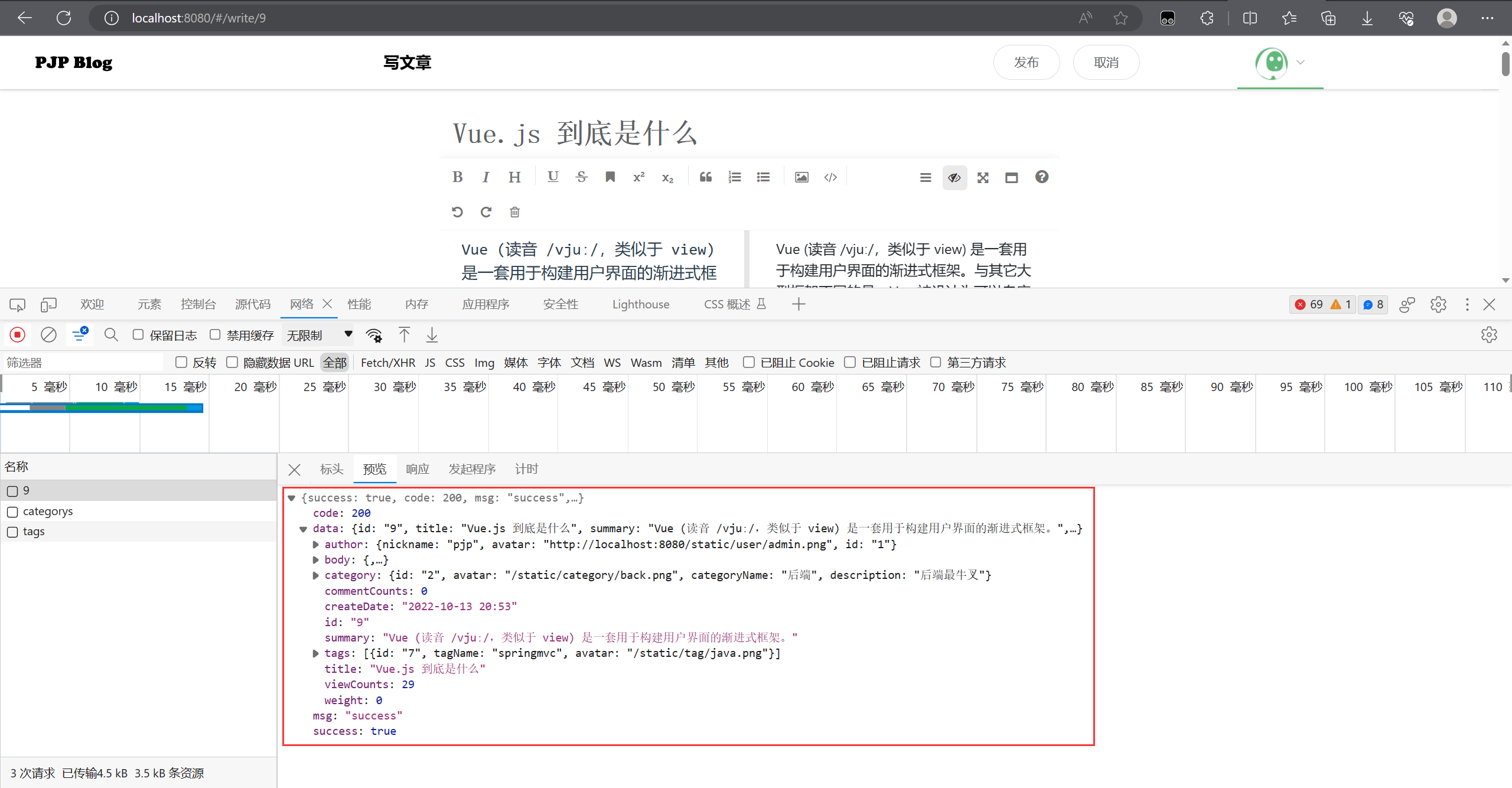
Task: Open the editor help icon
Action: click(1042, 177)
